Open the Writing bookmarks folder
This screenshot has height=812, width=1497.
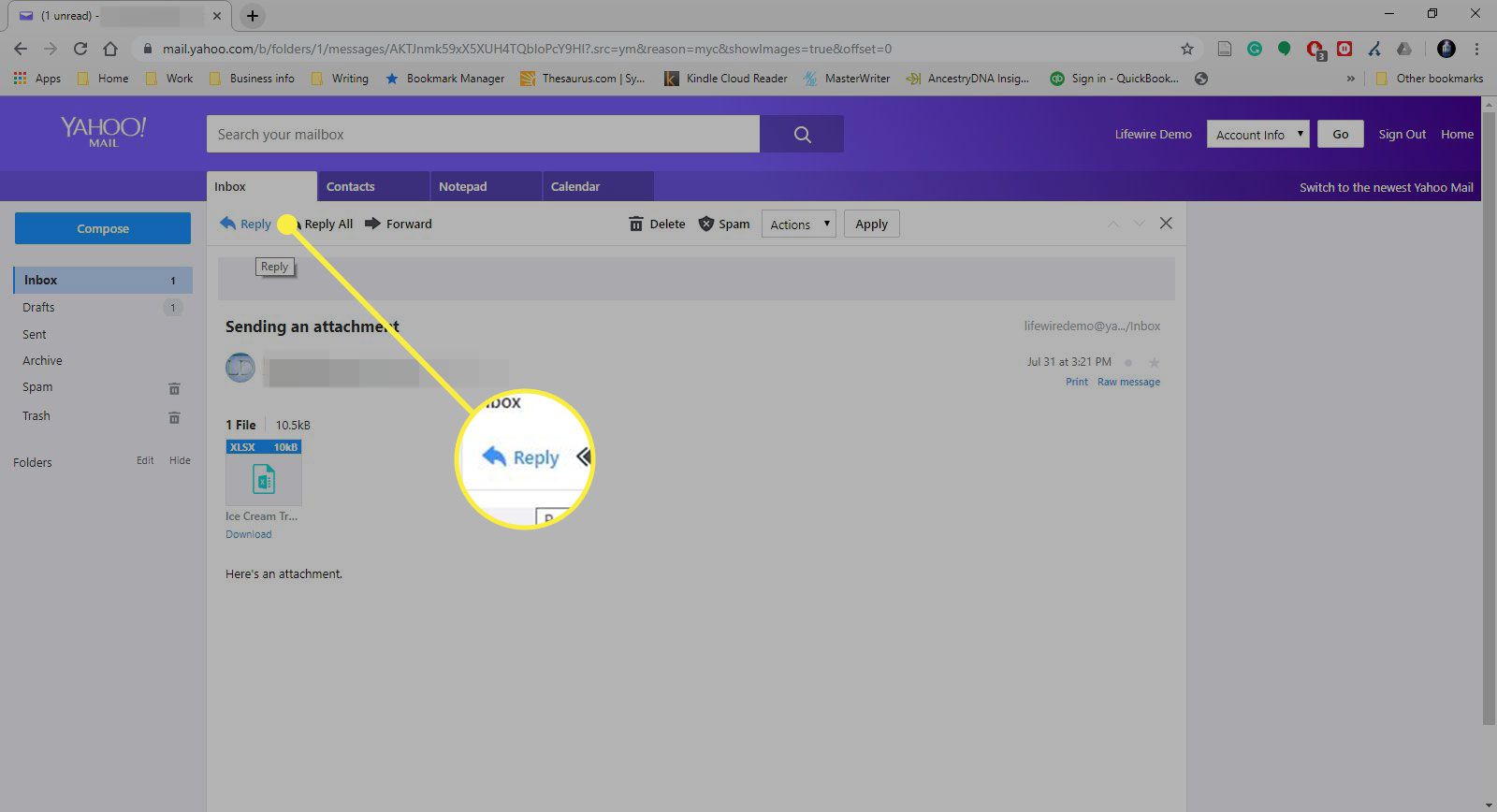(x=340, y=79)
